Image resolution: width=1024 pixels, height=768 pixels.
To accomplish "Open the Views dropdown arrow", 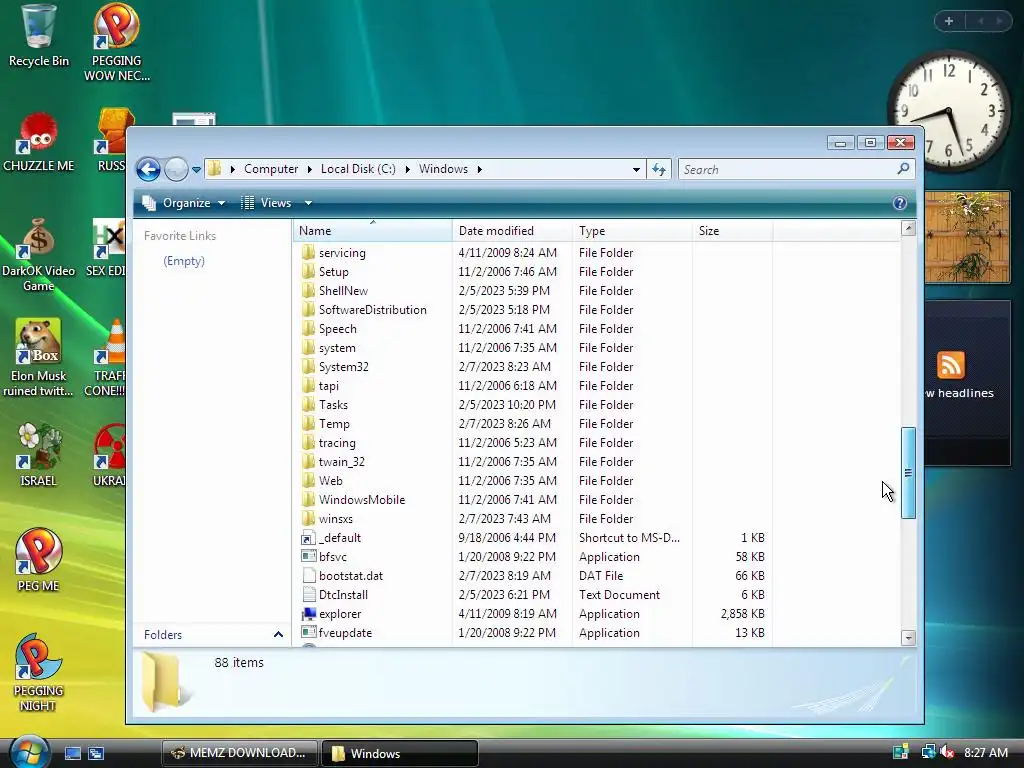I will pyautogui.click(x=308, y=203).
